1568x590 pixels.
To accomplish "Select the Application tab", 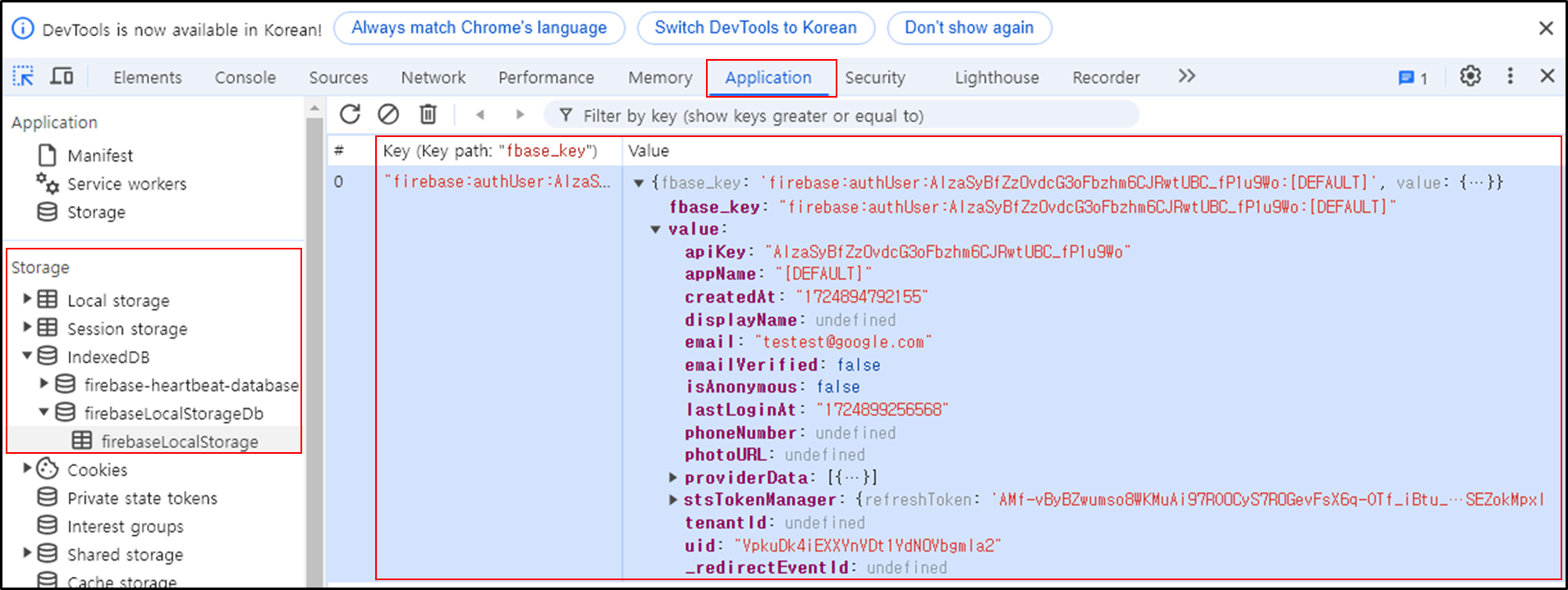I will click(x=768, y=77).
